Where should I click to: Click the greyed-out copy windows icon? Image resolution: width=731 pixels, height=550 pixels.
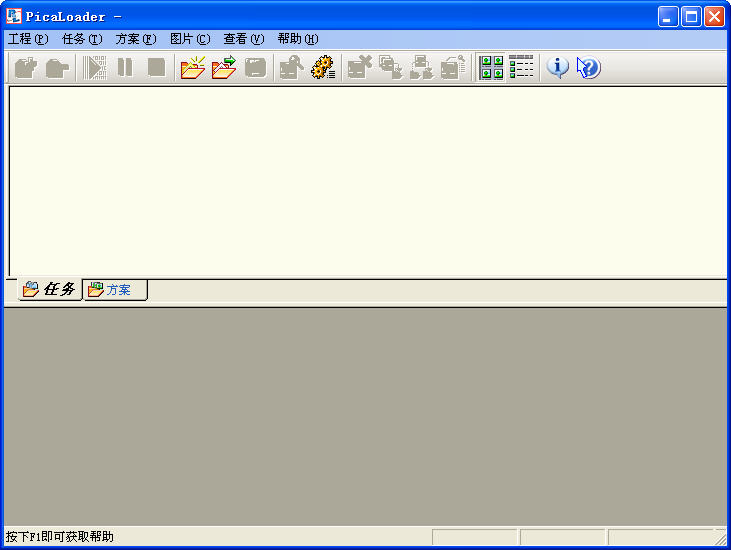point(391,68)
